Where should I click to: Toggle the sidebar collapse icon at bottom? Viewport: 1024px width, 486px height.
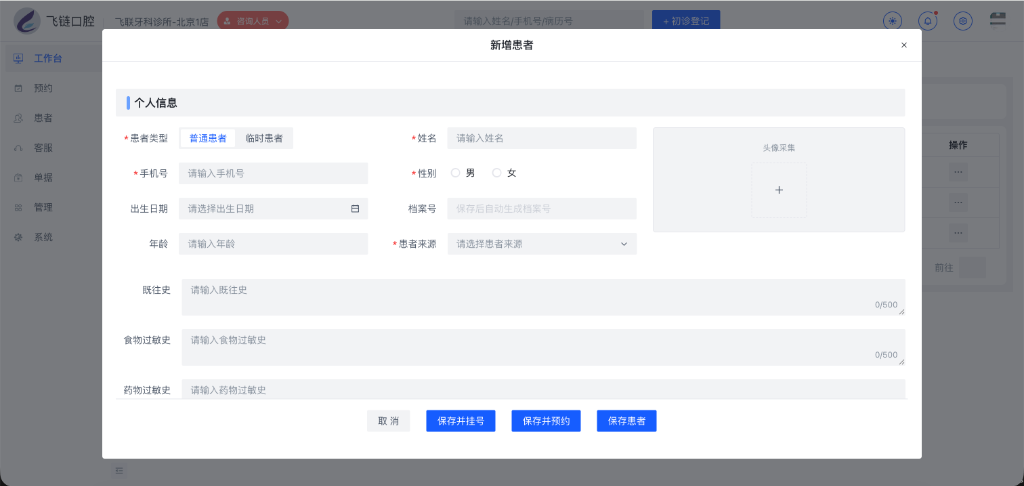point(120,470)
